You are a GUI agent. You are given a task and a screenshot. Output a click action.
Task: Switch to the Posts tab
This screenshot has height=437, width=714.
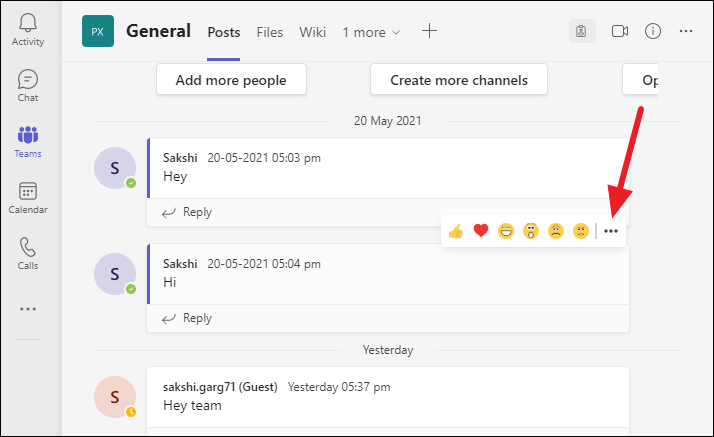pyautogui.click(x=224, y=32)
